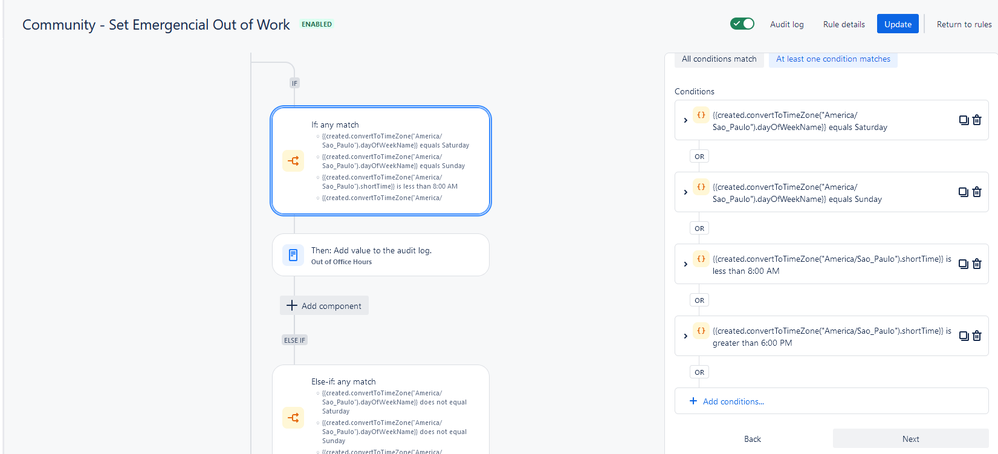Click the plus icon beside Add component

click(x=292, y=306)
